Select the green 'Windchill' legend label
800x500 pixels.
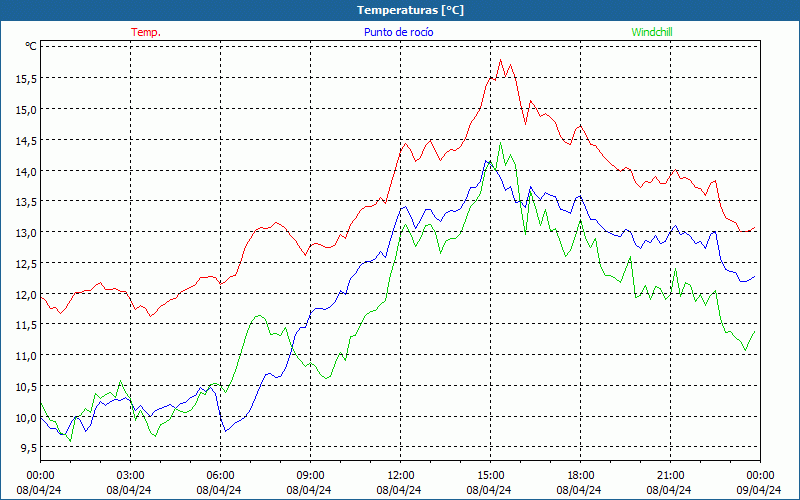[x=652, y=32]
